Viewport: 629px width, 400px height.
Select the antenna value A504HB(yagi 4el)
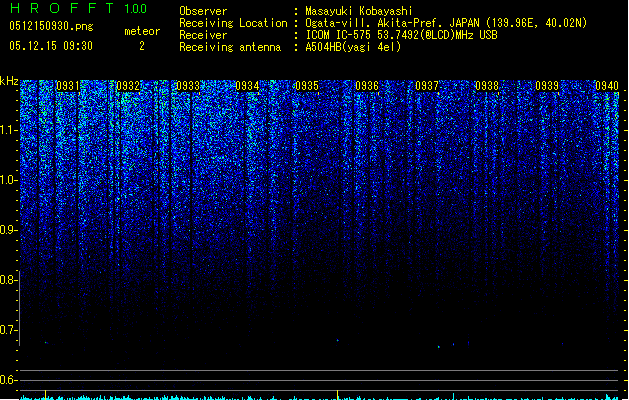point(353,47)
